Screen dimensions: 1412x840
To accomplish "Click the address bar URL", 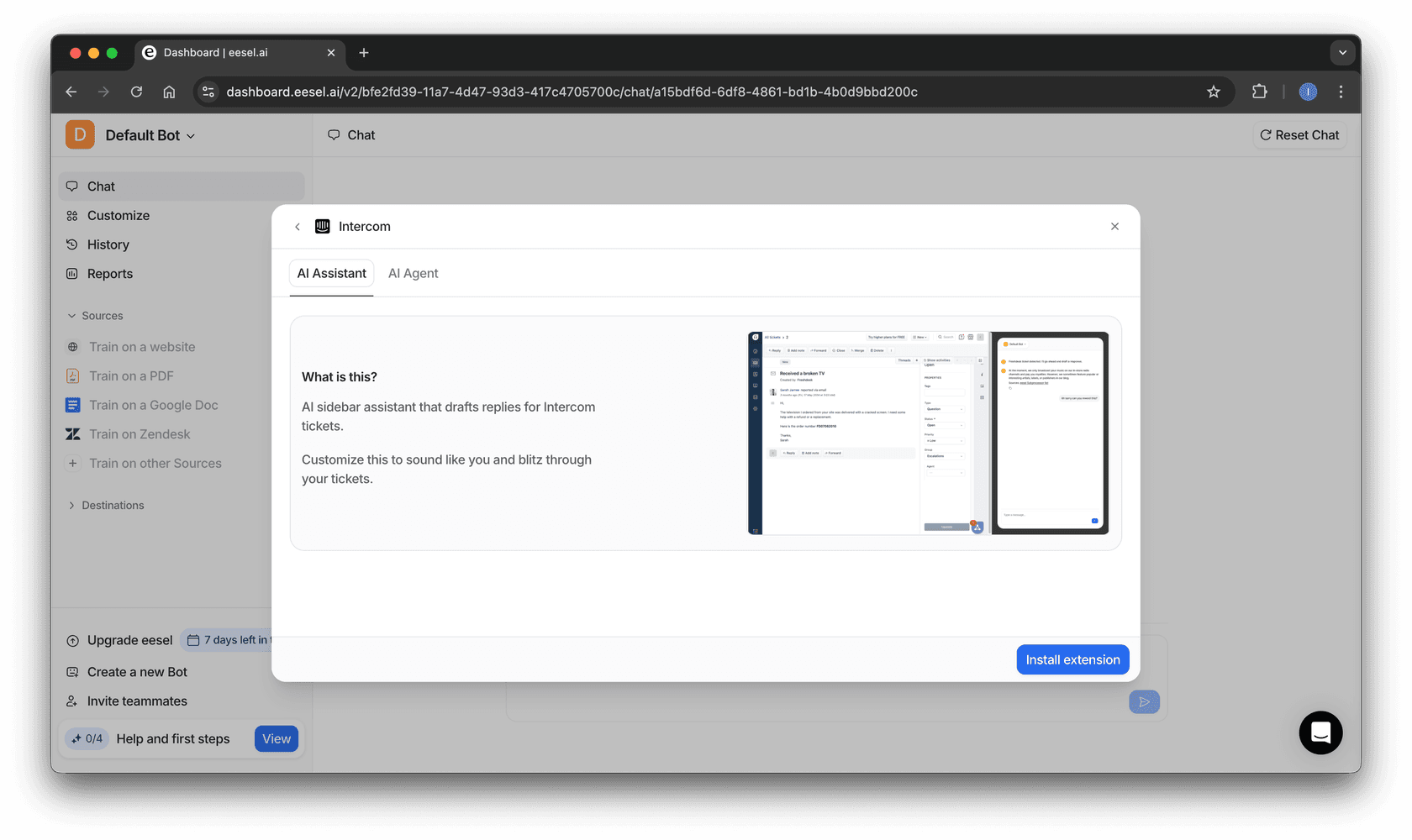I will tap(572, 92).
